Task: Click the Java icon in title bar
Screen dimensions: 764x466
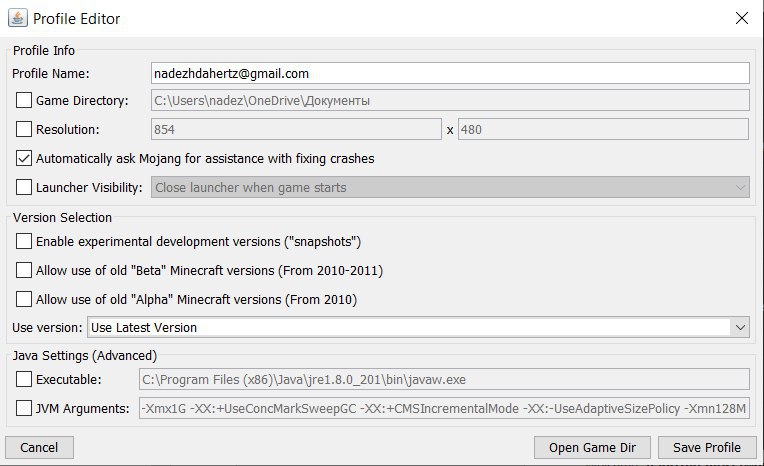Action: [18, 18]
